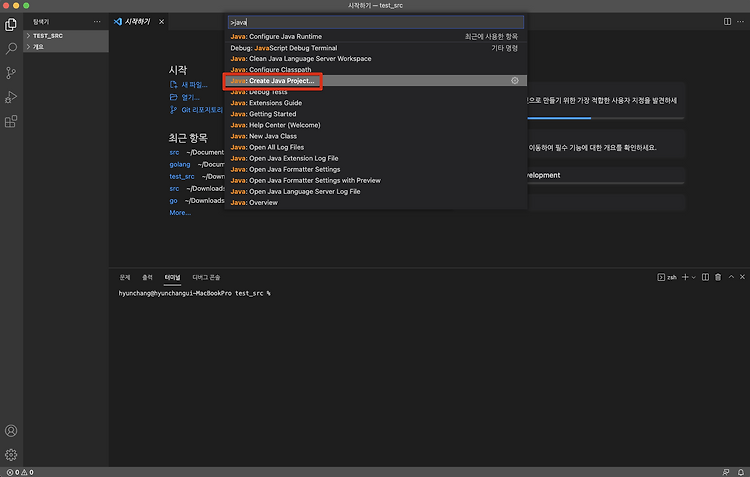Open the Run and Debug view
Image resolution: width=750 pixels, height=477 pixels.
tap(11, 97)
